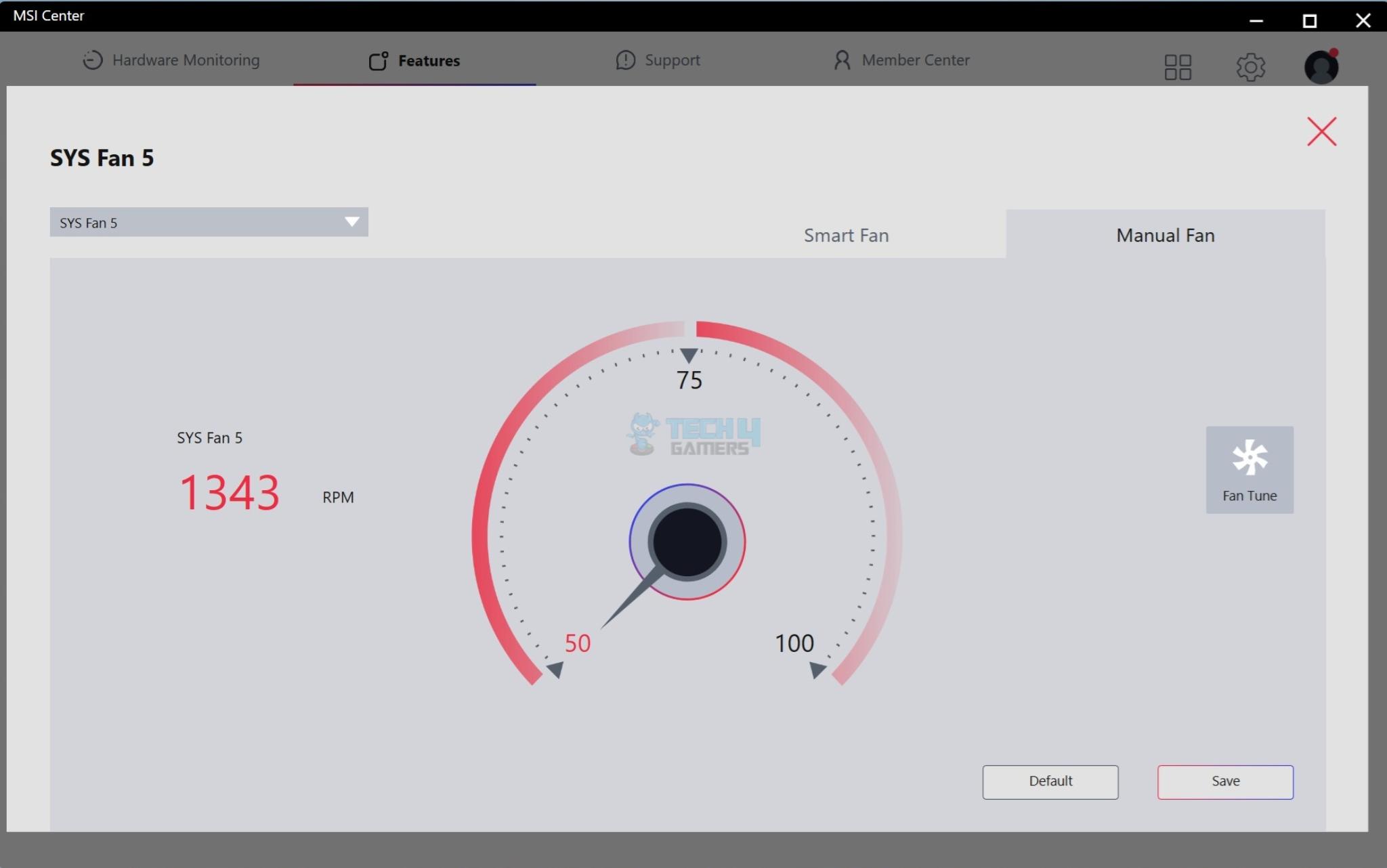The width and height of the screenshot is (1387, 868).
Task: Click the 75 marker on the gauge
Action: pos(689,379)
